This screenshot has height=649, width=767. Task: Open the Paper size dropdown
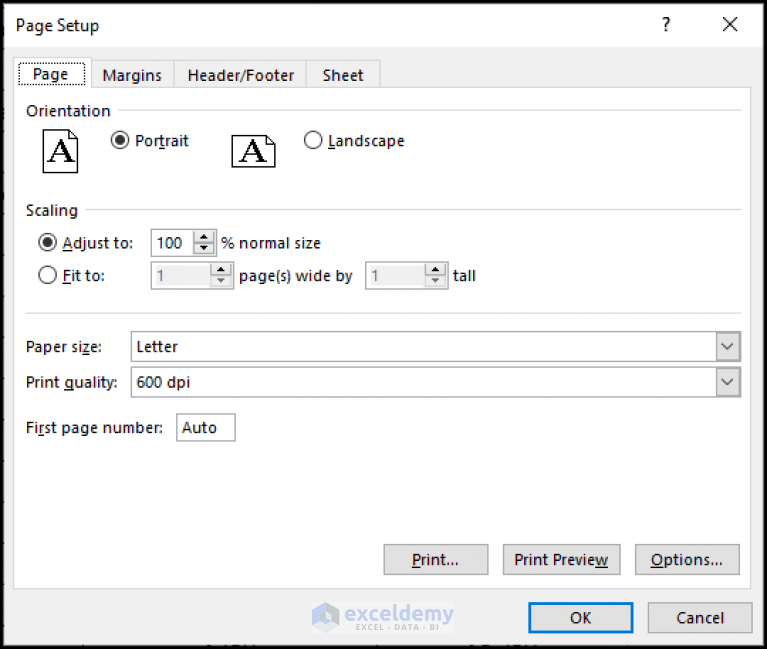[727, 346]
